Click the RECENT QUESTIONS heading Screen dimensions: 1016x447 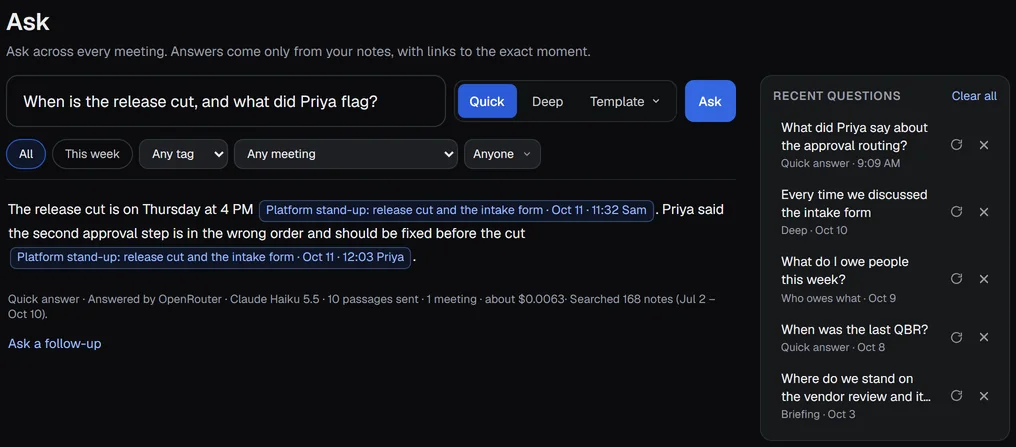click(x=837, y=96)
